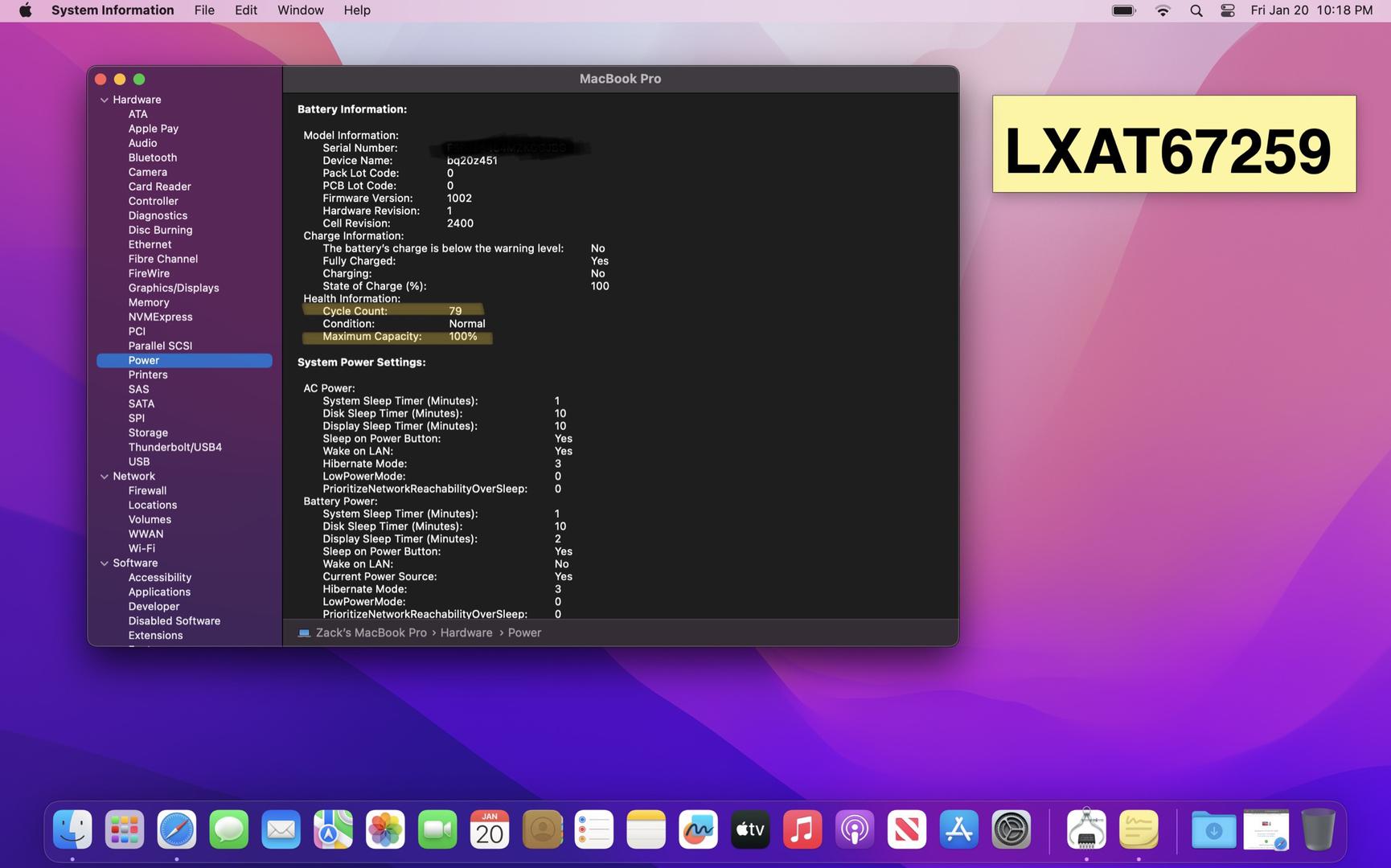Open Notes app in Dock
This screenshot has width=1391, height=868.
[646, 829]
